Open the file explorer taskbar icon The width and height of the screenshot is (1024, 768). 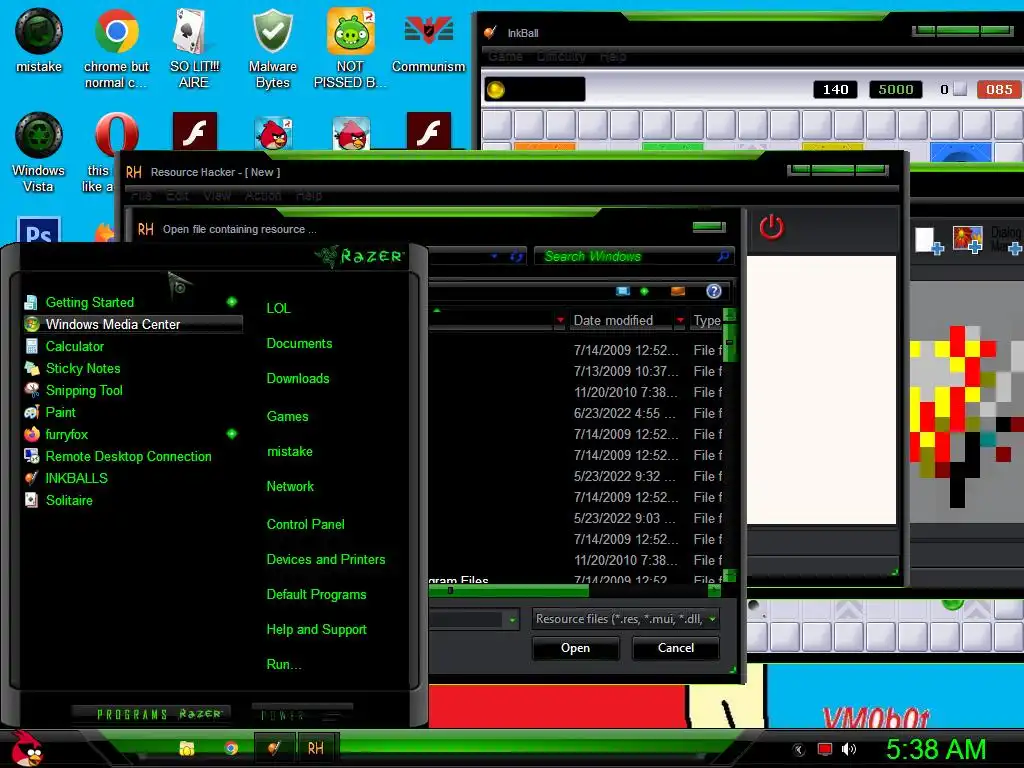click(187, 748)
